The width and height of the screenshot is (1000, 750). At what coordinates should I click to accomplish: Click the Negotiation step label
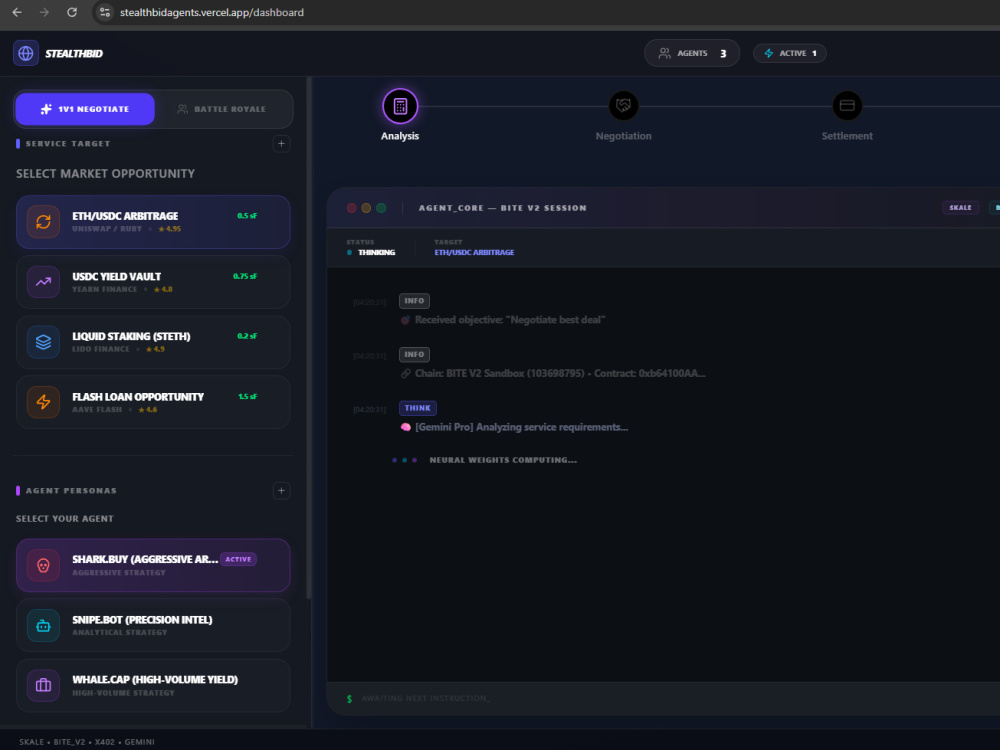tap(623, 136)
